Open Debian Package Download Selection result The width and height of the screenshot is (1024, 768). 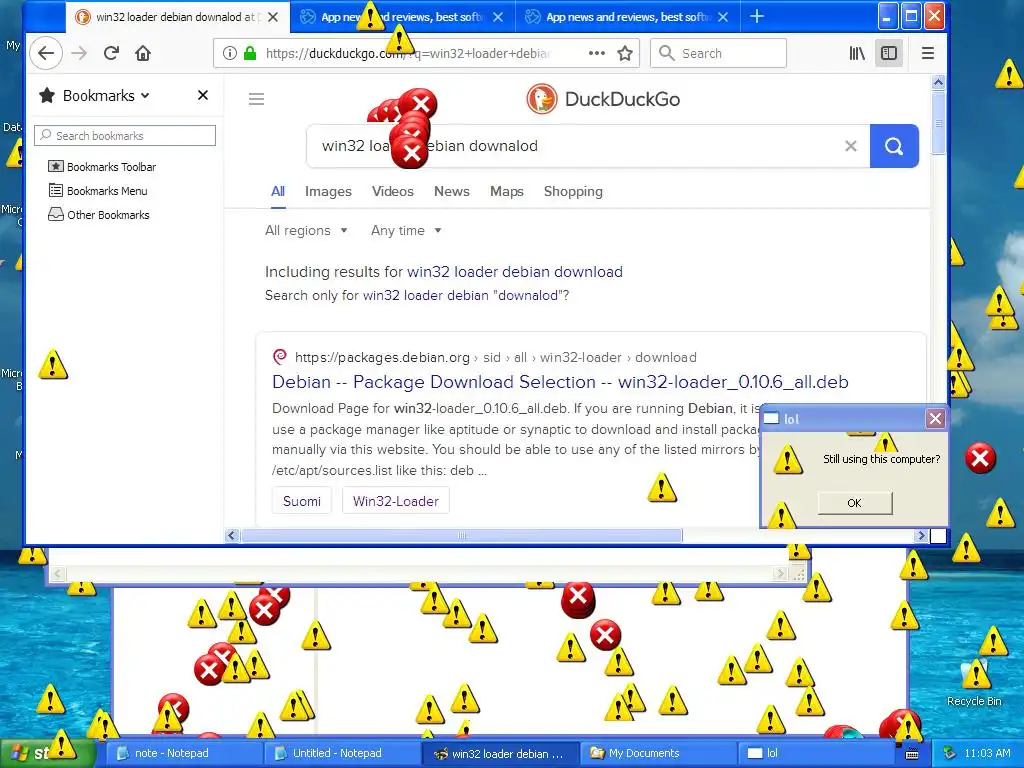click(560, 382)
